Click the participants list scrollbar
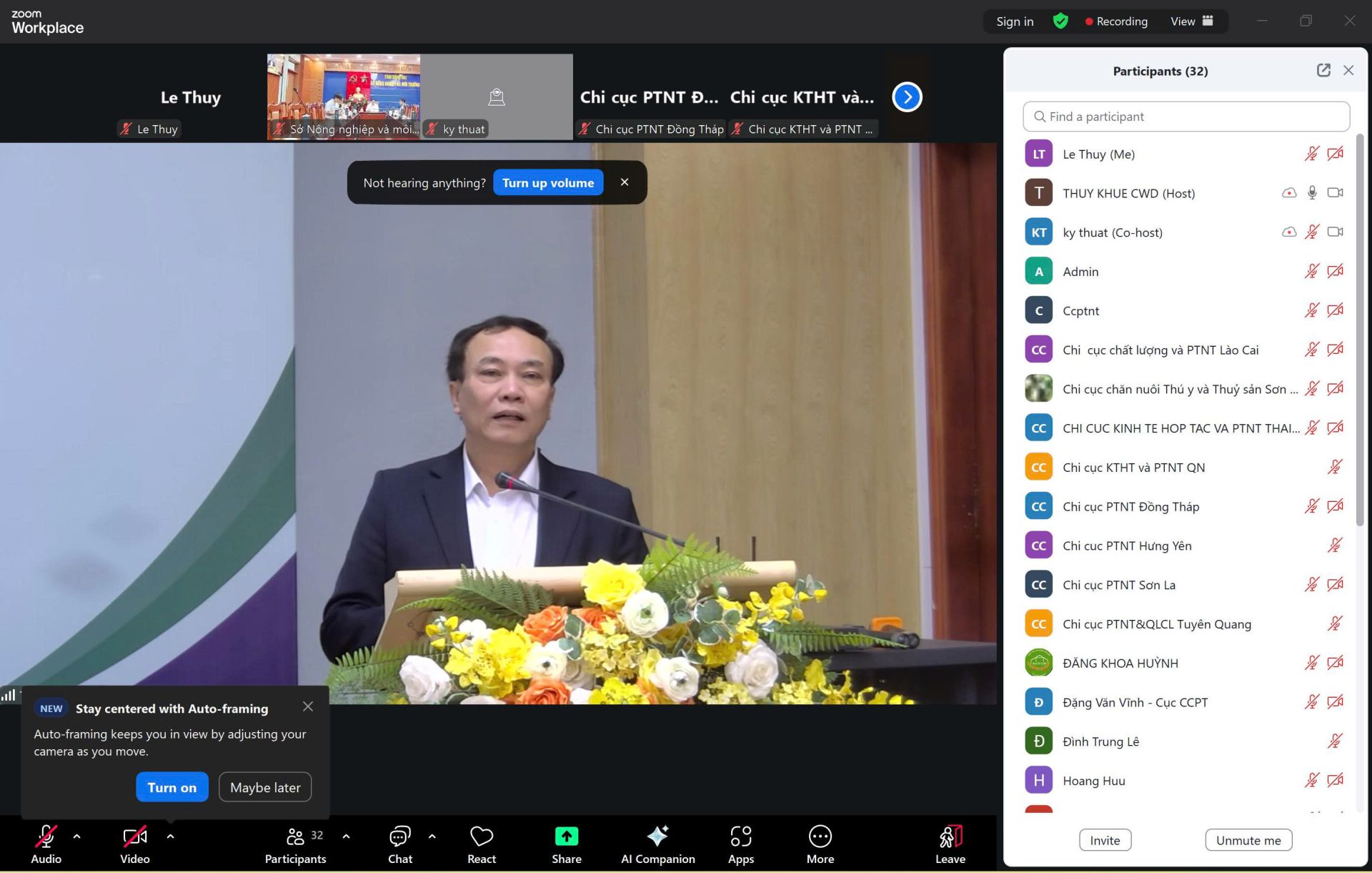This screenshot has height=873, width=1372. [1359, 329]
